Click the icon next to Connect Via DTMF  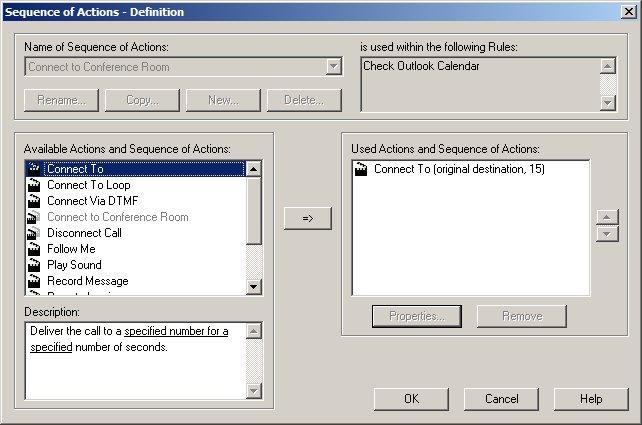pyautogui.click(x=34, y=201)
